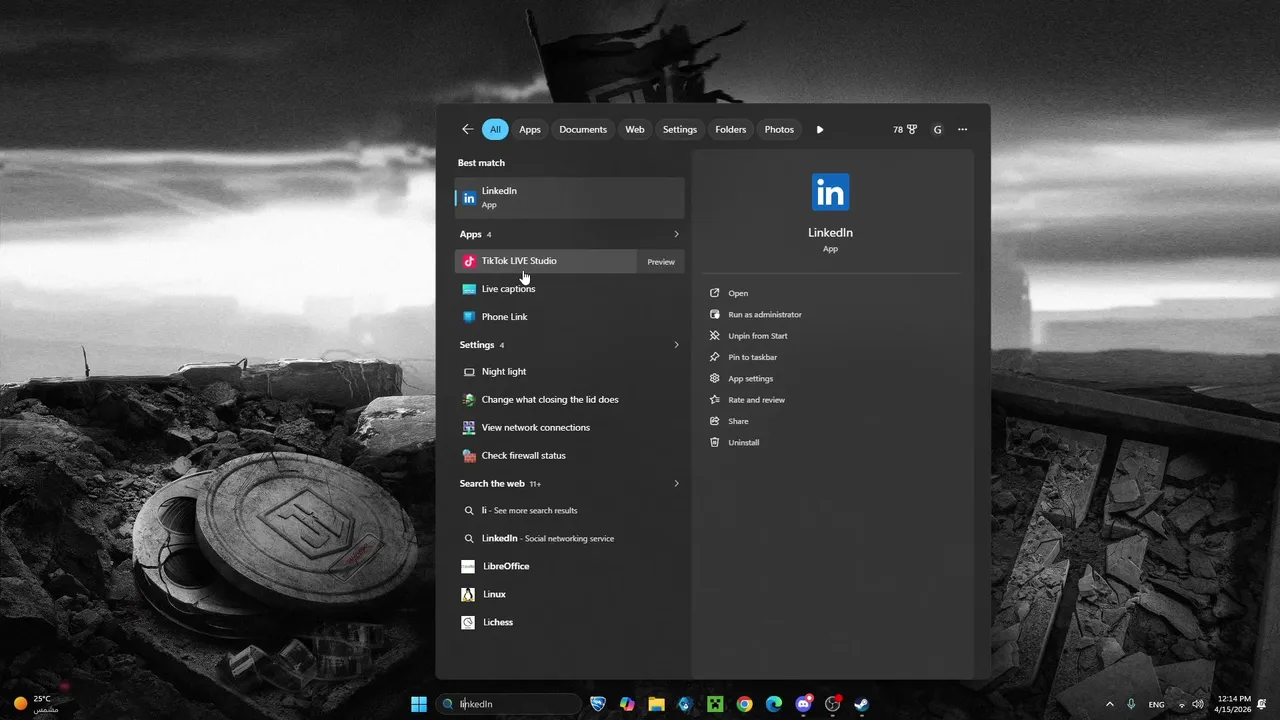The height and width of the screenshot is (720, 1280).
Task: Switch to the Apps filter tab
Action: point(530,129)
